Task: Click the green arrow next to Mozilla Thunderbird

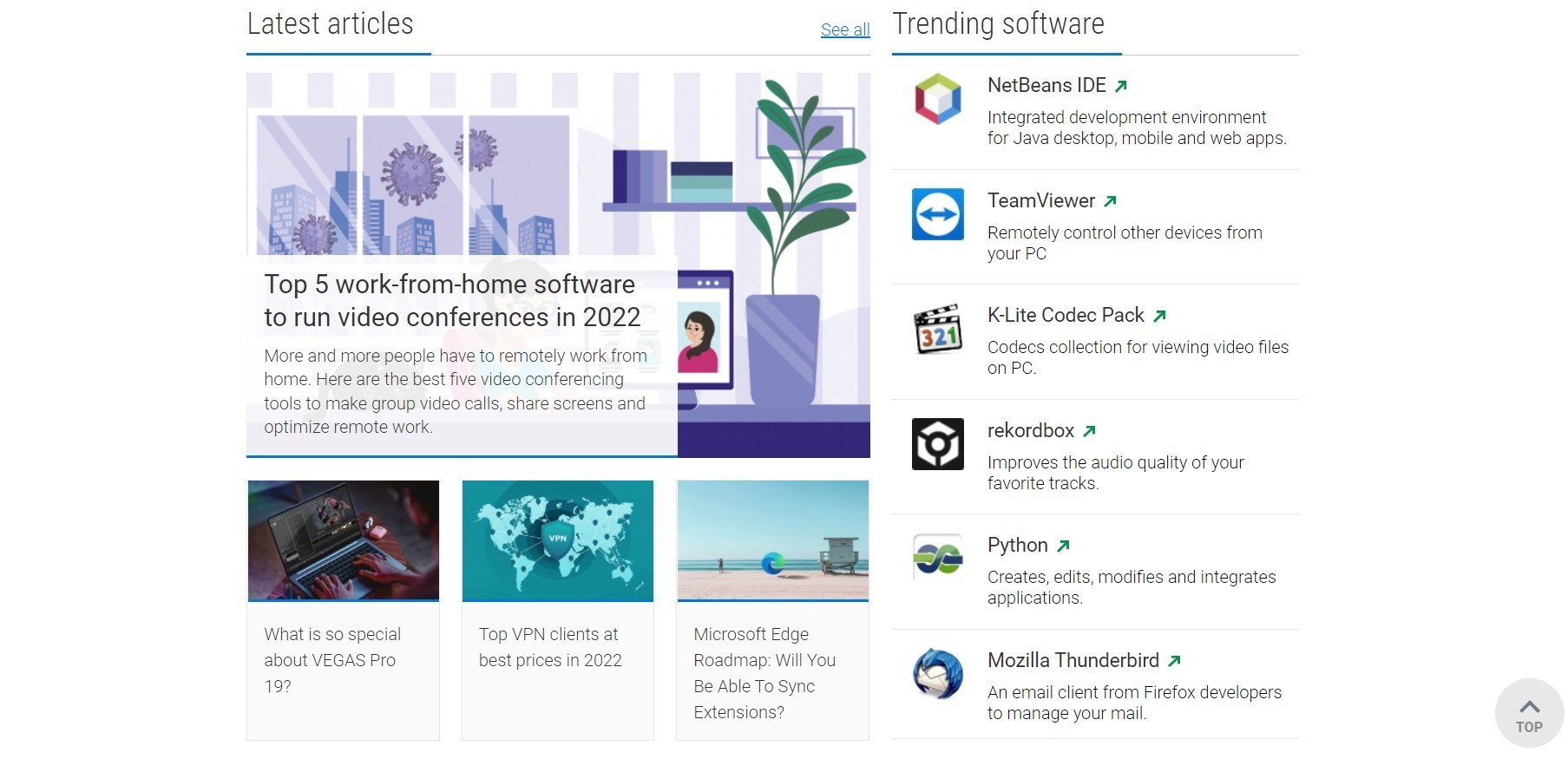Action: [1174, 661]
